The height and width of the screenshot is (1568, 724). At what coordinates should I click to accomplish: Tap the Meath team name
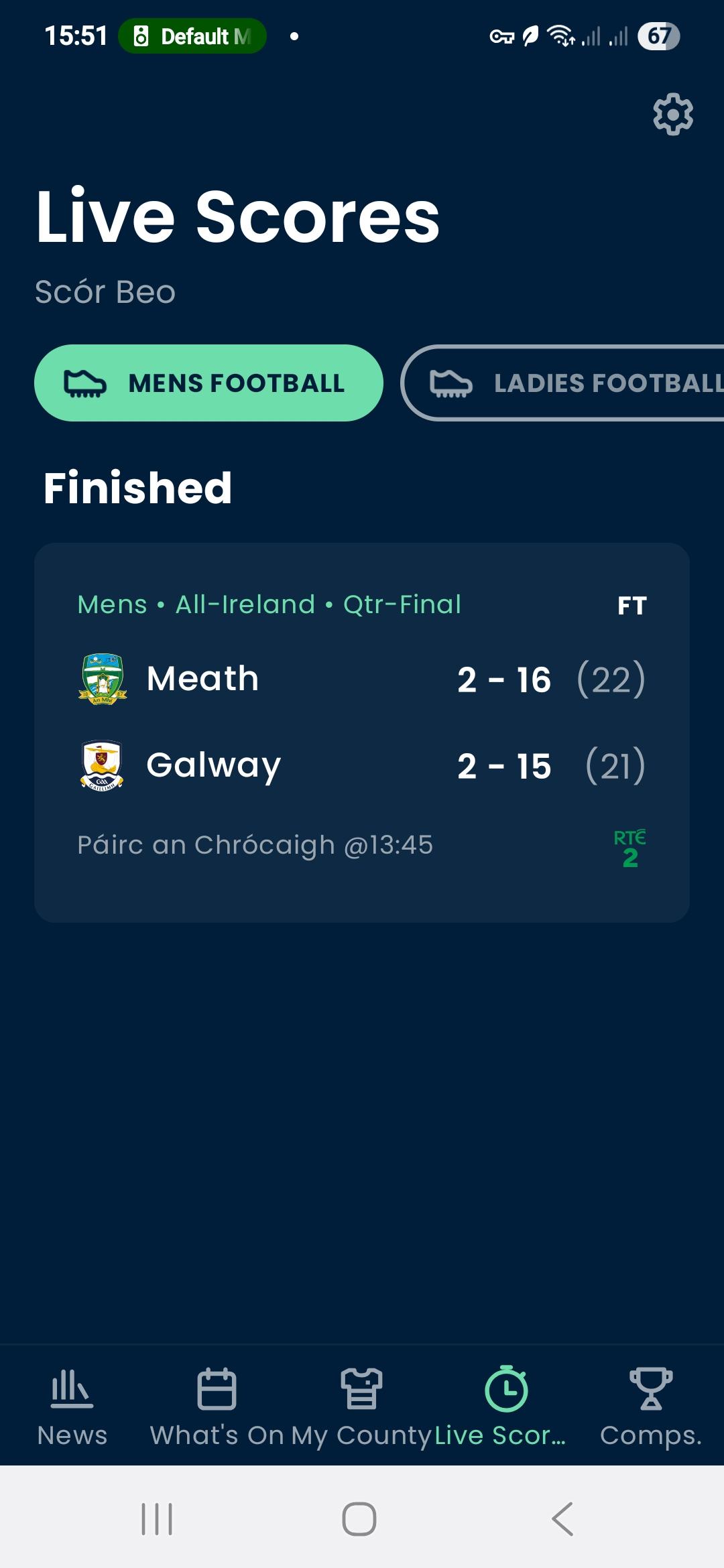(x=202, y=679)
